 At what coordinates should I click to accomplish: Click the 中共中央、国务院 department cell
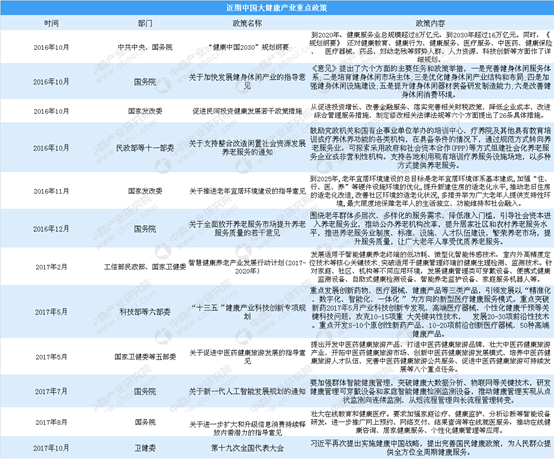point(145,47)
